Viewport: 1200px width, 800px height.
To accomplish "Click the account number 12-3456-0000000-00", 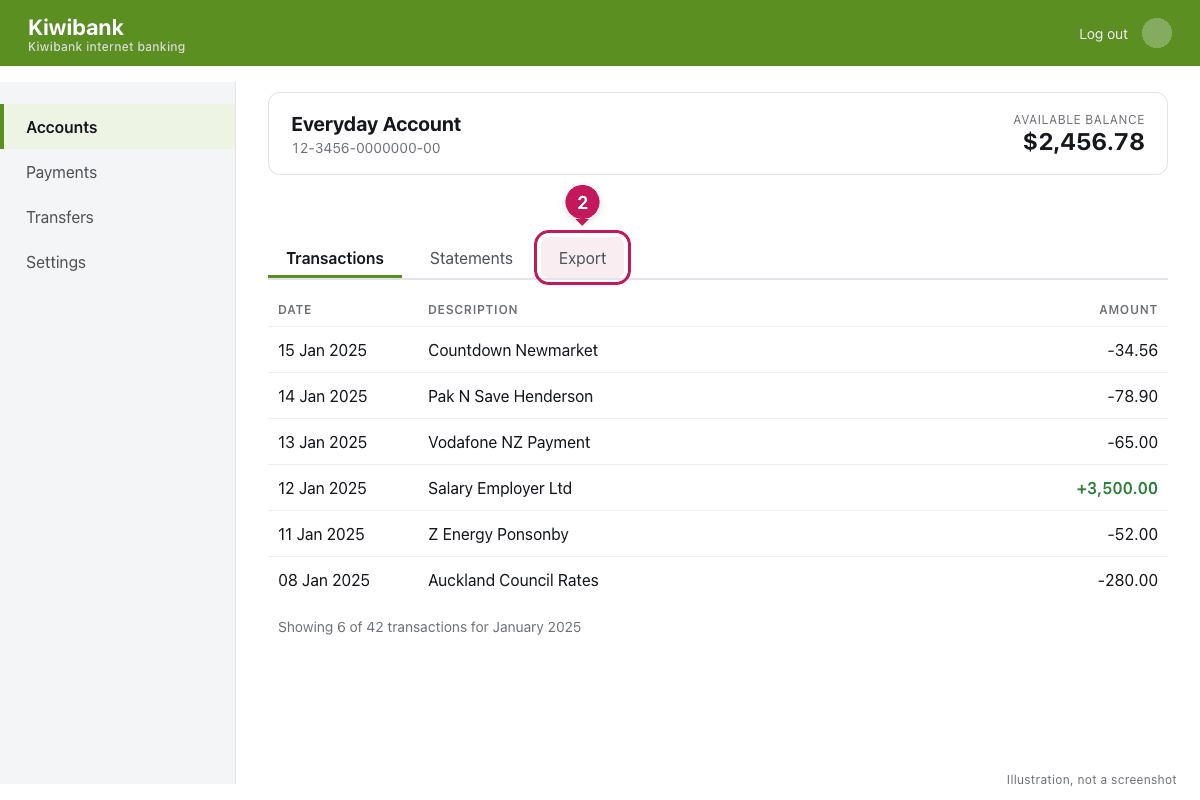I will click(x=366, y=148).
